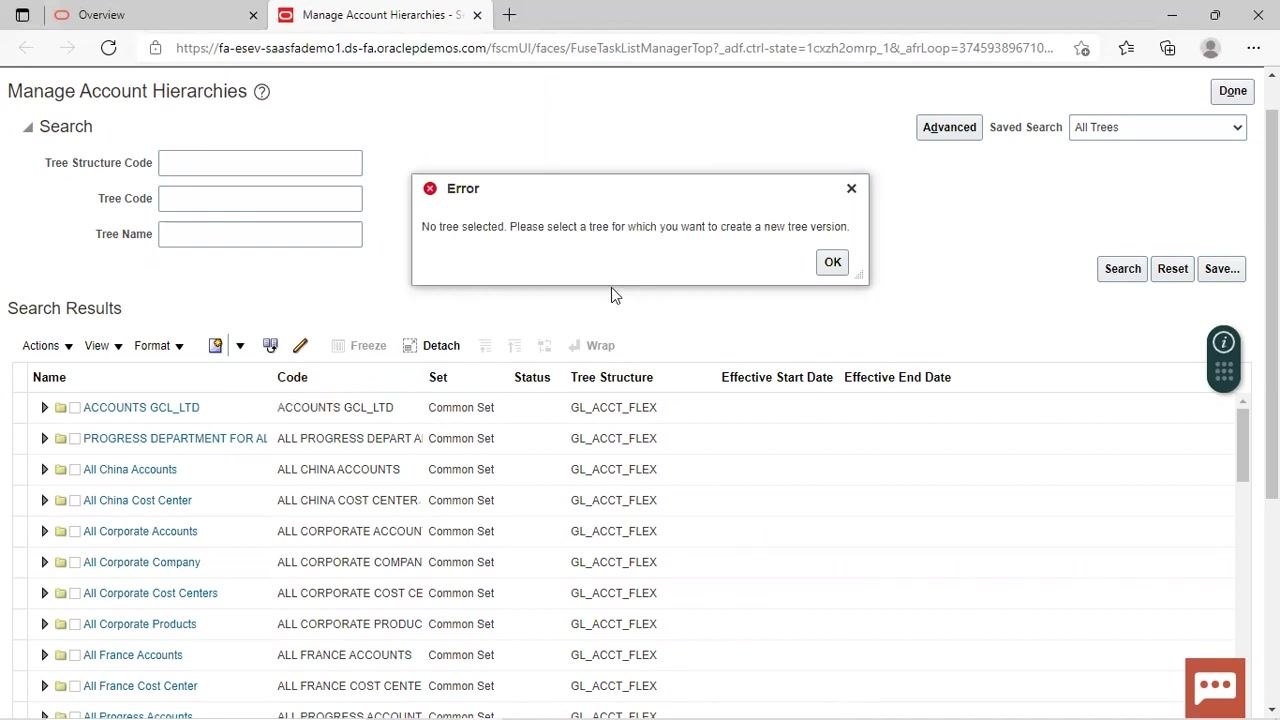1280x720 pixels.
Task: Tick the checkbox for All France Accounts
Action: (75, 656)
